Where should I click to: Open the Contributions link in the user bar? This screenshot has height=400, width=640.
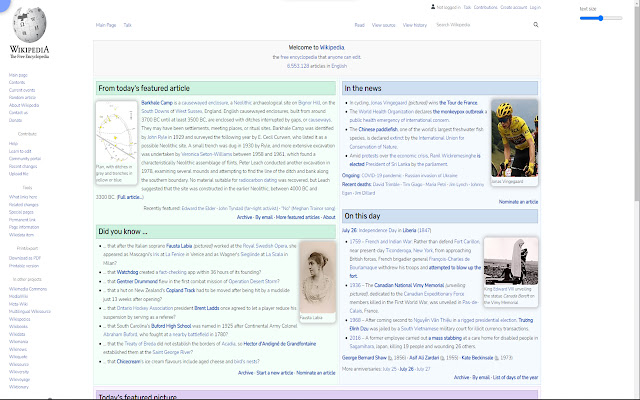tap(486, 7)
